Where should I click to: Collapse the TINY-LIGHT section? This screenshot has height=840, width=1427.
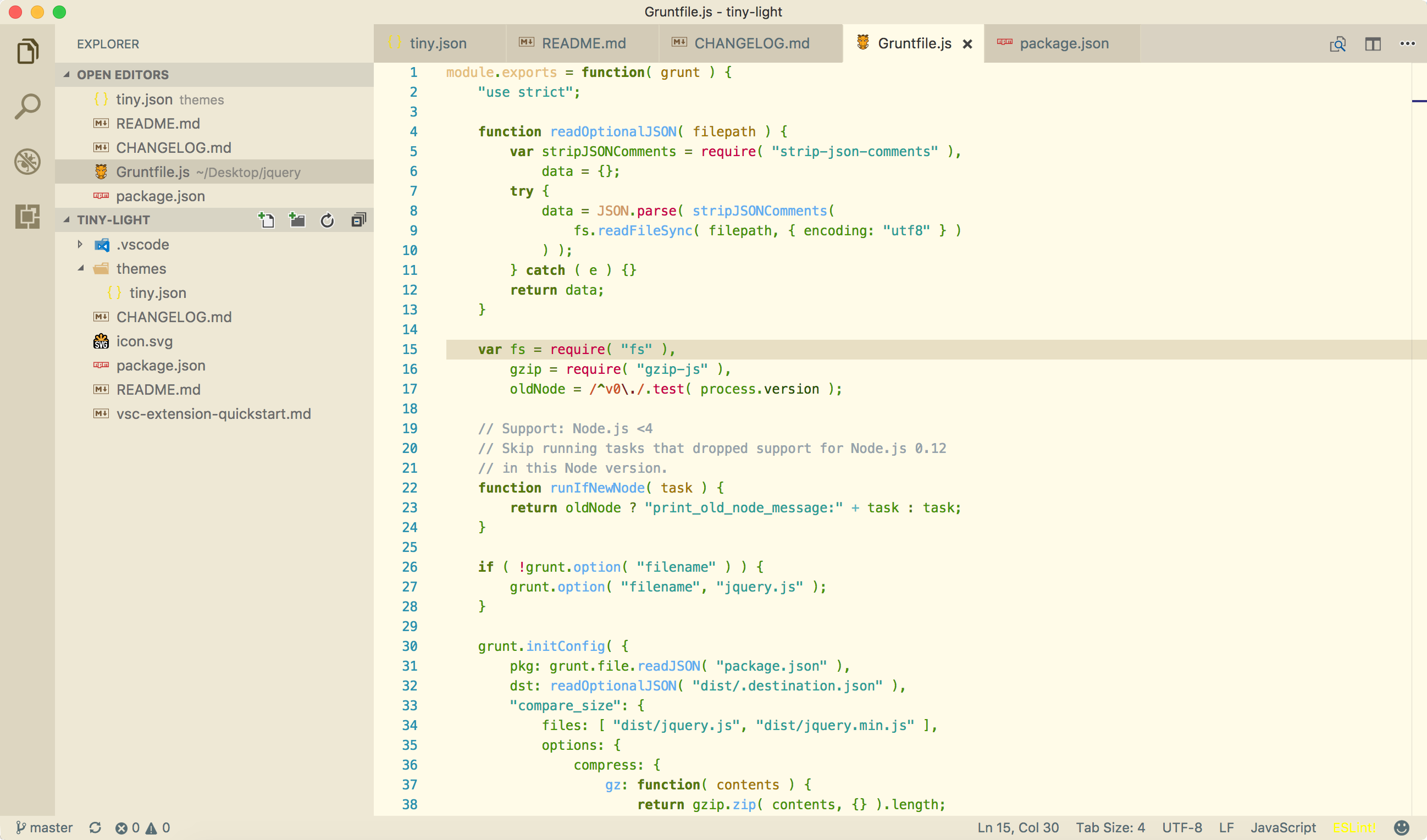(x=67, y=220)
